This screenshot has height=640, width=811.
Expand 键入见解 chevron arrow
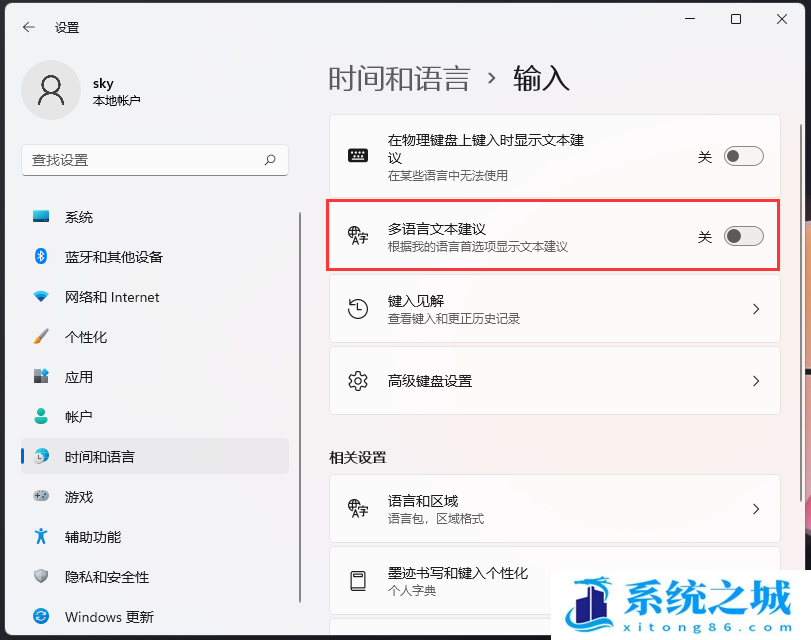756,309
